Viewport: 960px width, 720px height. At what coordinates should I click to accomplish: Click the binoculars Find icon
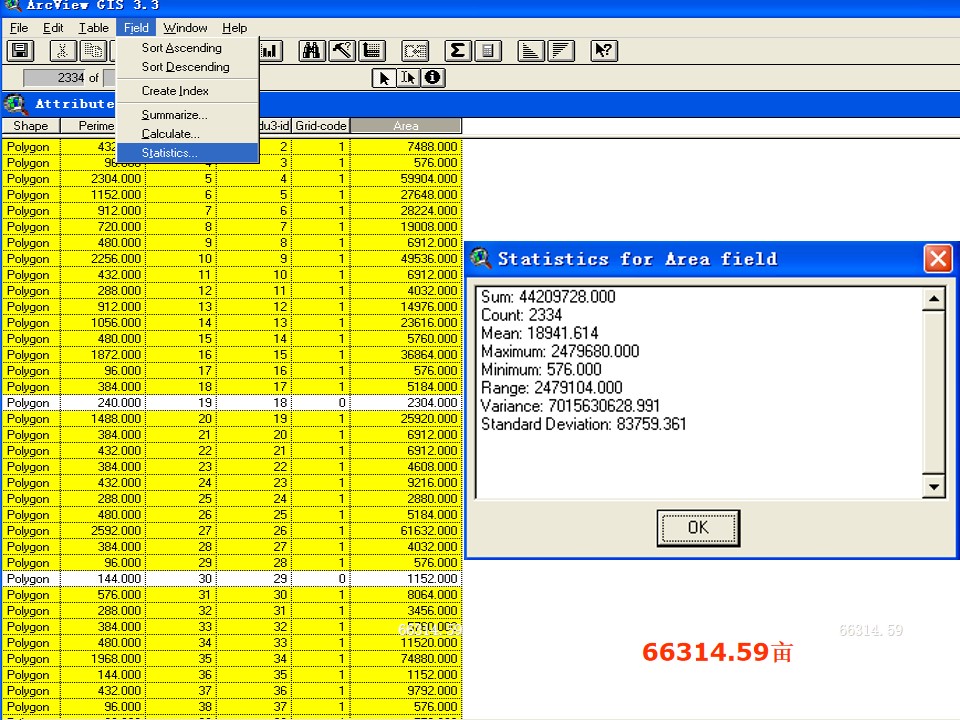(312, 51)
